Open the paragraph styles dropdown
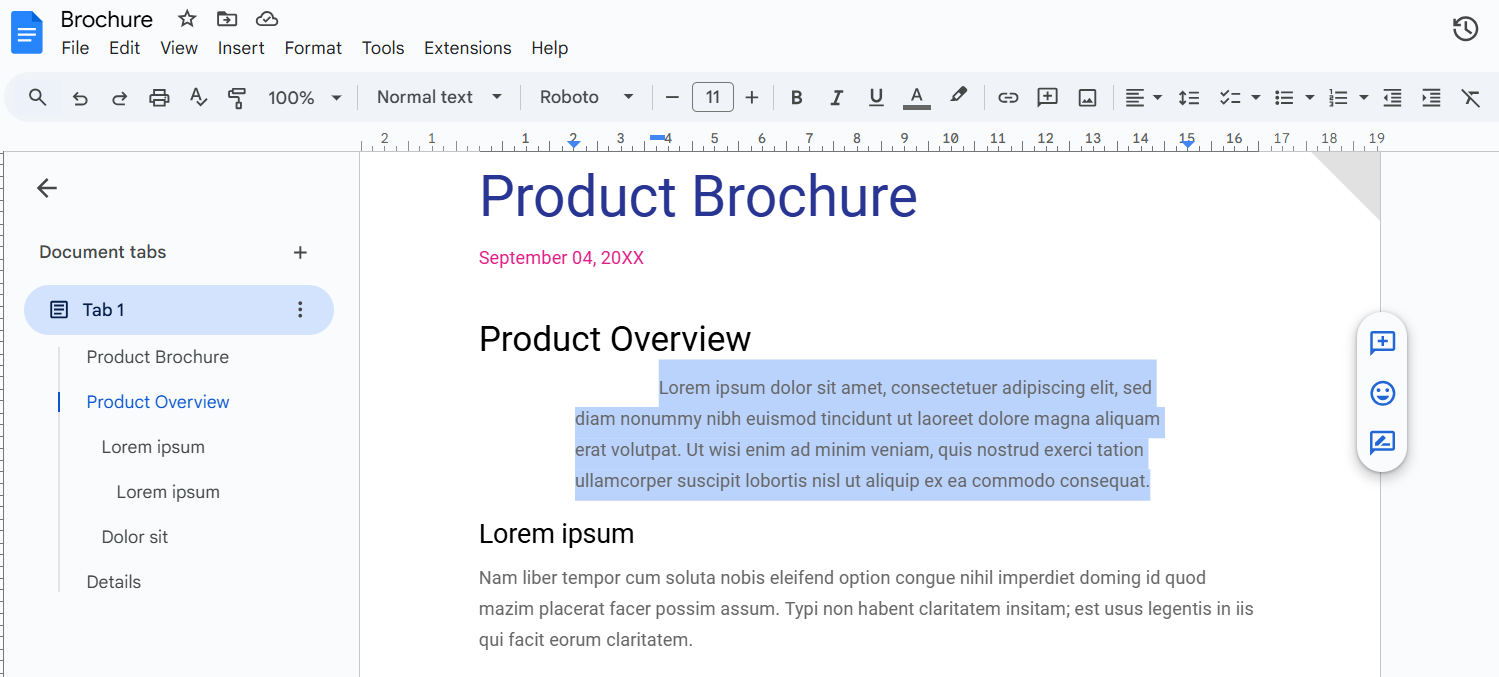The width and height of the screenshot is (1499, 677). tap(438, 97)
